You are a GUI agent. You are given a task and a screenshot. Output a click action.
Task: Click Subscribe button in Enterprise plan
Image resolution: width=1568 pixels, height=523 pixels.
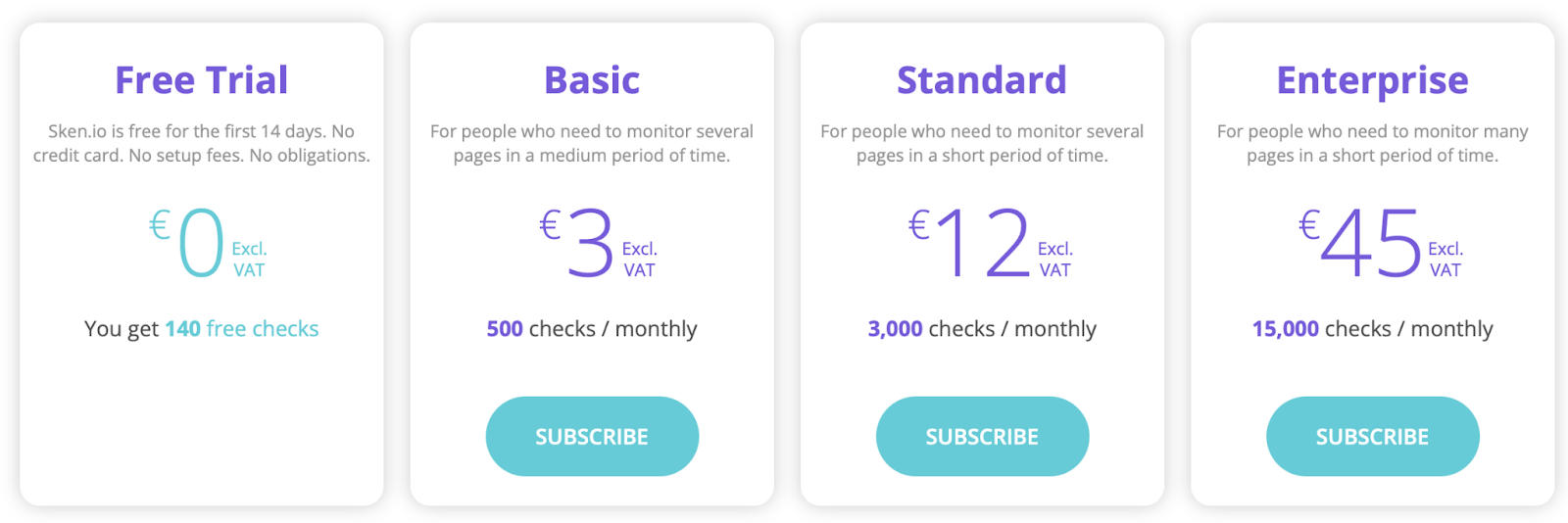pos(1372,437)
